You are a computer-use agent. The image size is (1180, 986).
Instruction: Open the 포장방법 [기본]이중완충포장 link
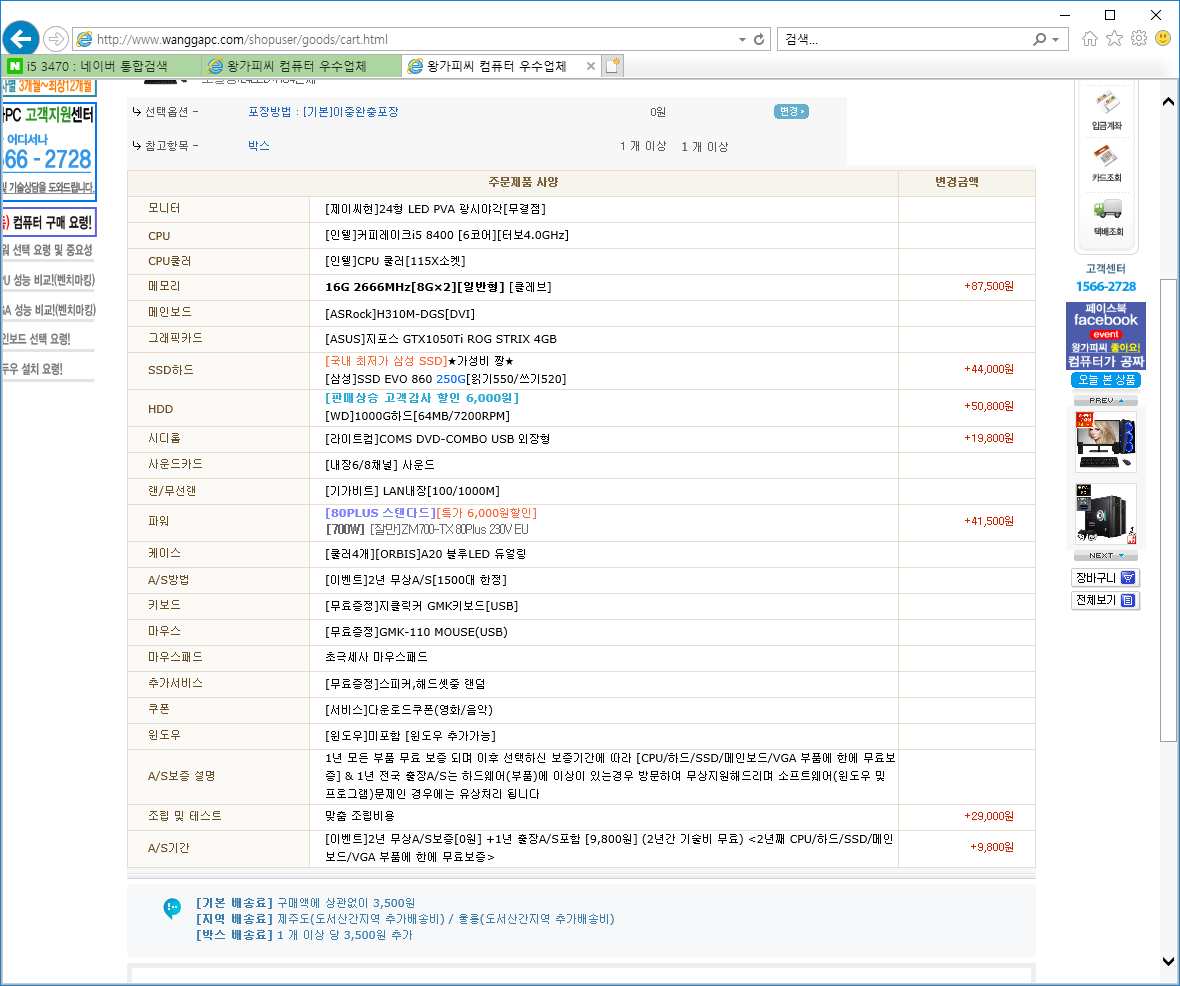click(324, 112)
